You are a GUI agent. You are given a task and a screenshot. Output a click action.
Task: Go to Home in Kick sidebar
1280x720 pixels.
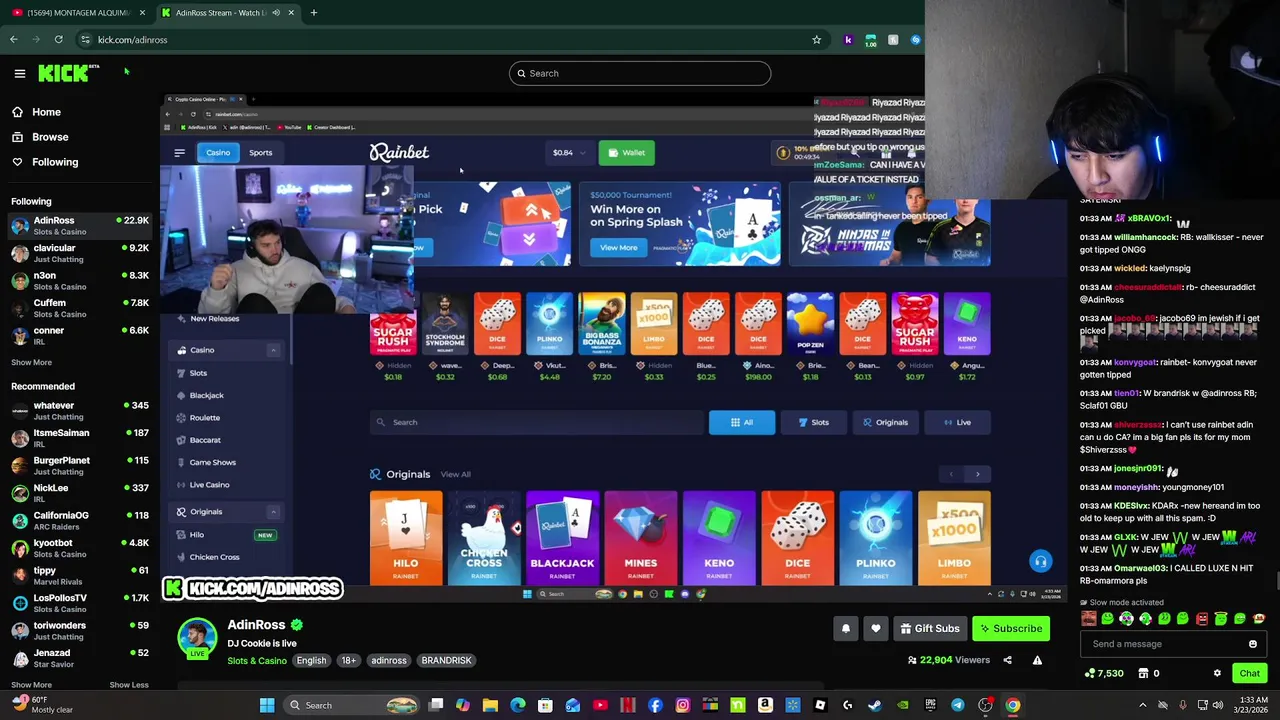tap(36, 112)
